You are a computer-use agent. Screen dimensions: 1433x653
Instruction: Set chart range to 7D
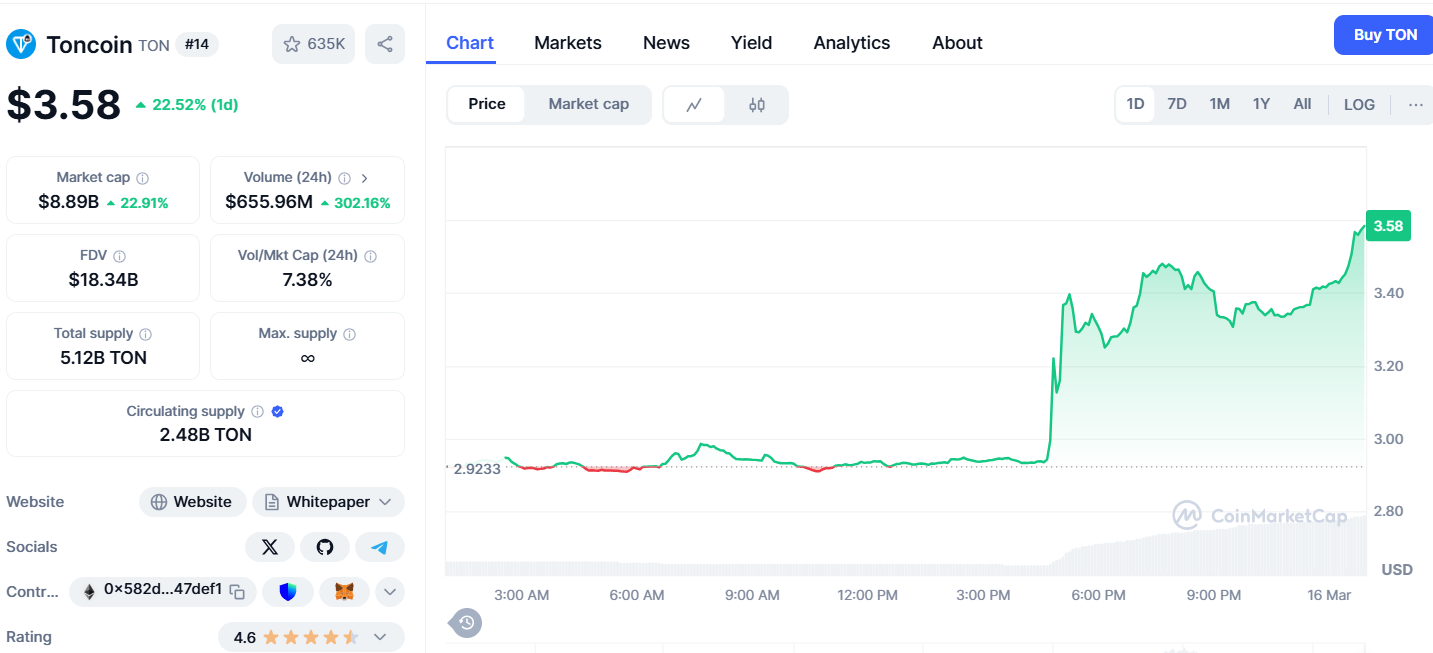1177,104
